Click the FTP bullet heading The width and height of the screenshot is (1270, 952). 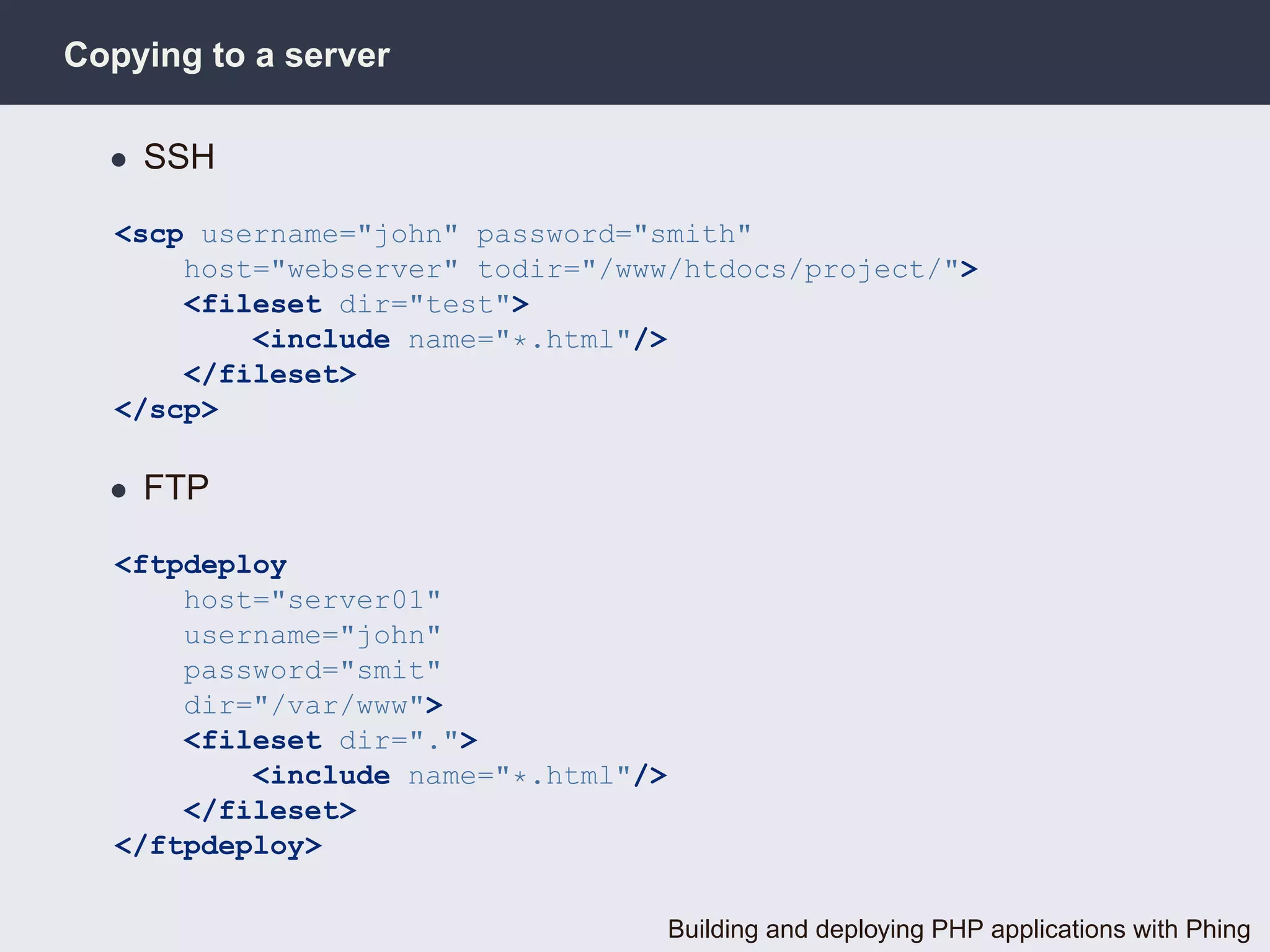tap(176, 487)
